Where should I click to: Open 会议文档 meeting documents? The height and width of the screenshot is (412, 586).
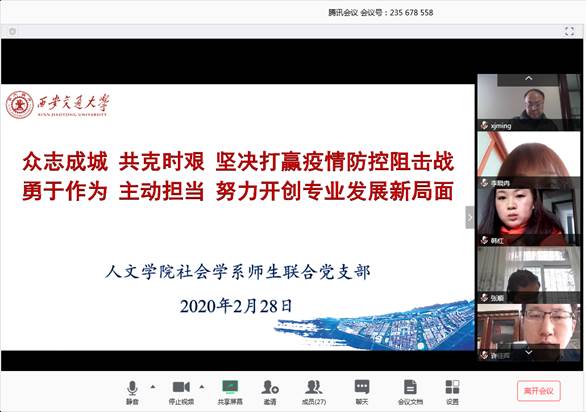(x=410, y=392)
